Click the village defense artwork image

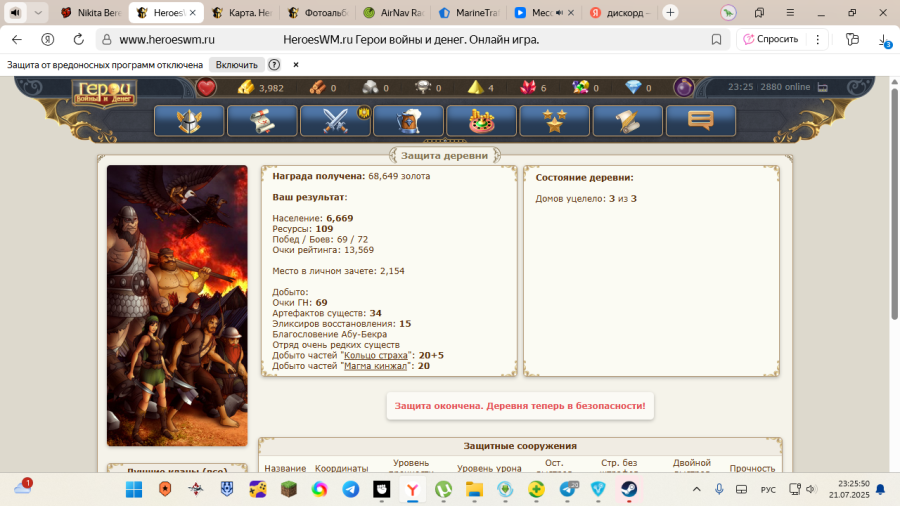(177, 305)
